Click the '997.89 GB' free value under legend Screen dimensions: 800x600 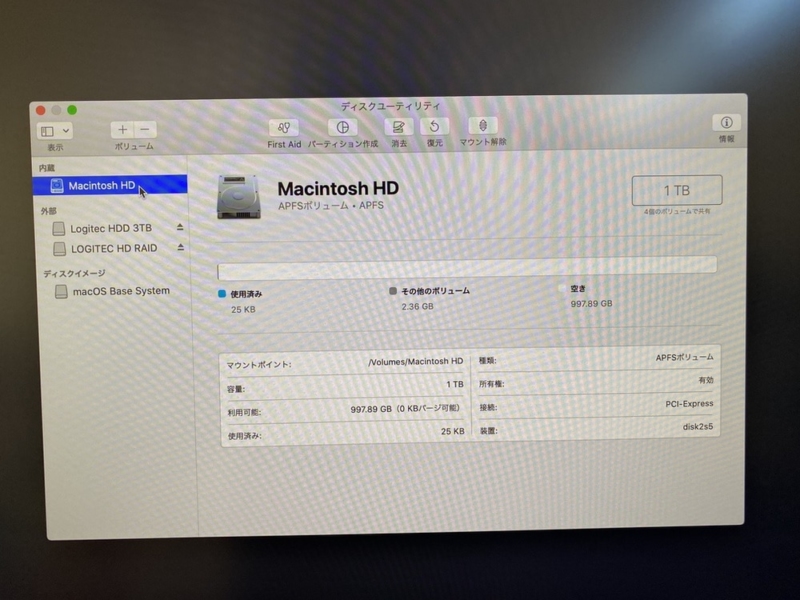coord(591,304)
